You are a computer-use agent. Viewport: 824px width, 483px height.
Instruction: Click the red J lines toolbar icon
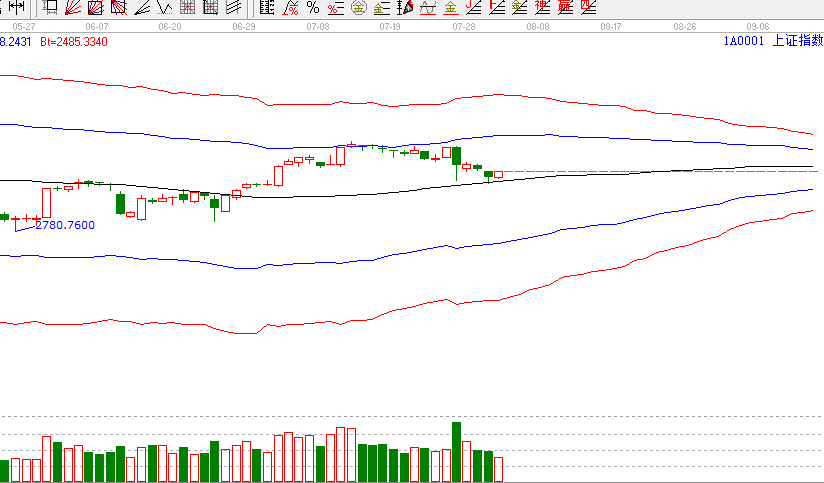[473, 8]
